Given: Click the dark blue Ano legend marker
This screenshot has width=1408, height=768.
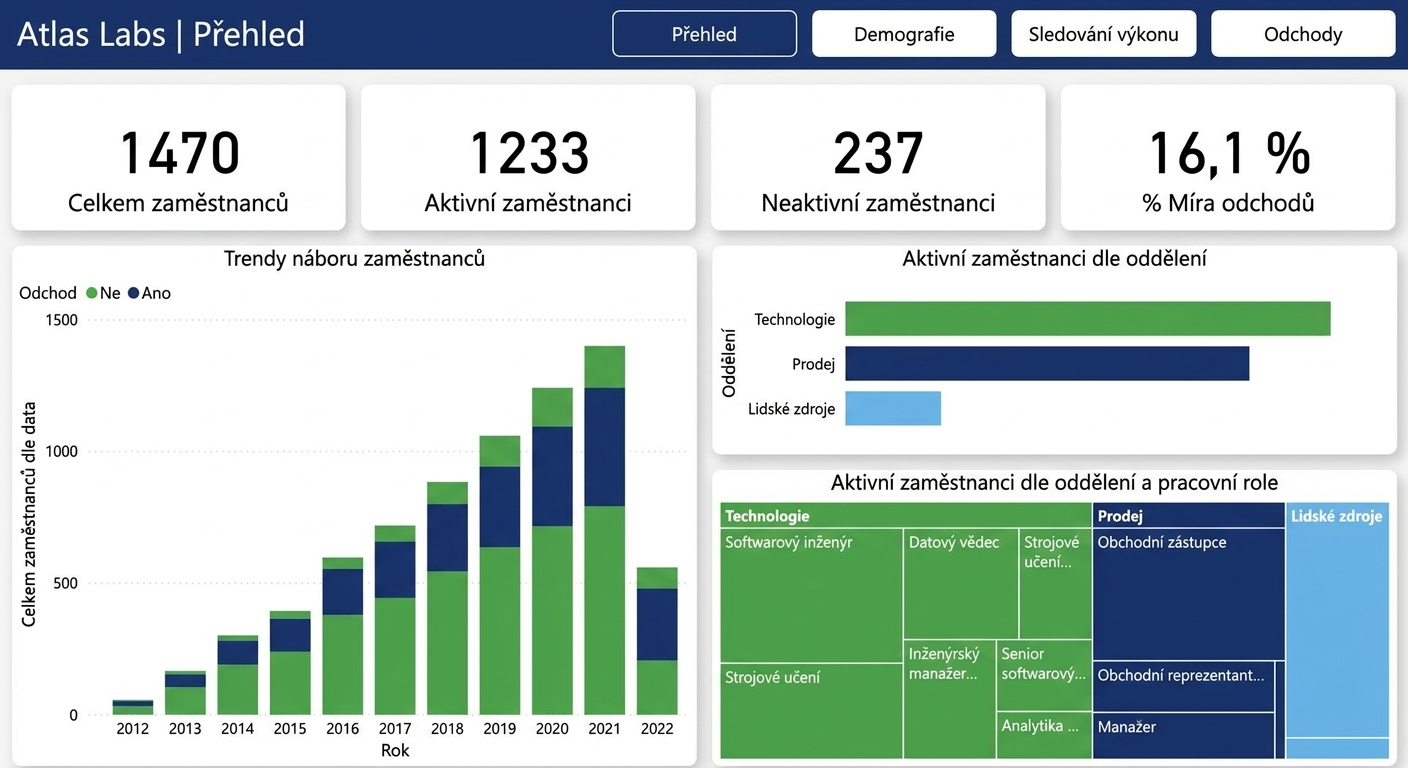Looking at the screenshot, I should click(133, 293).
